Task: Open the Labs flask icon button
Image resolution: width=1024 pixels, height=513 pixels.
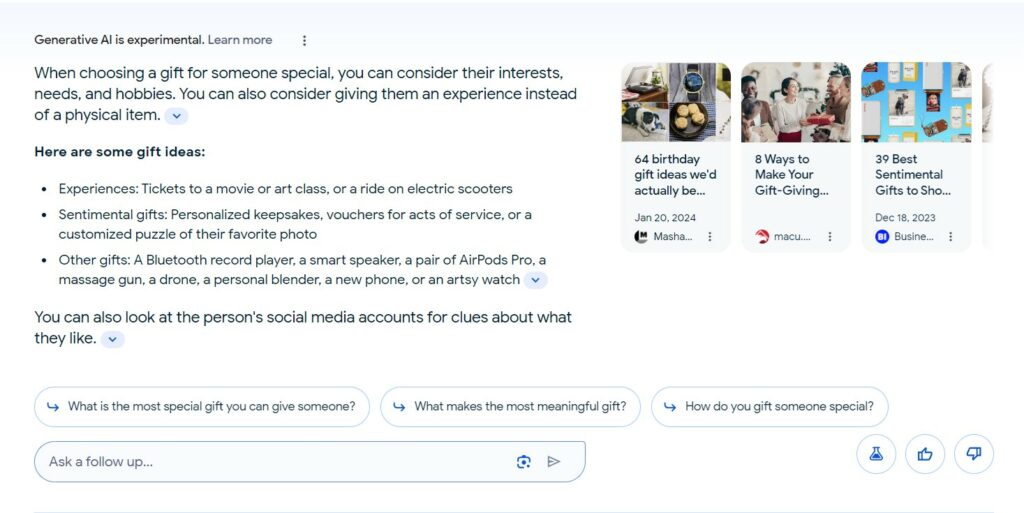Action: [876, 454]
